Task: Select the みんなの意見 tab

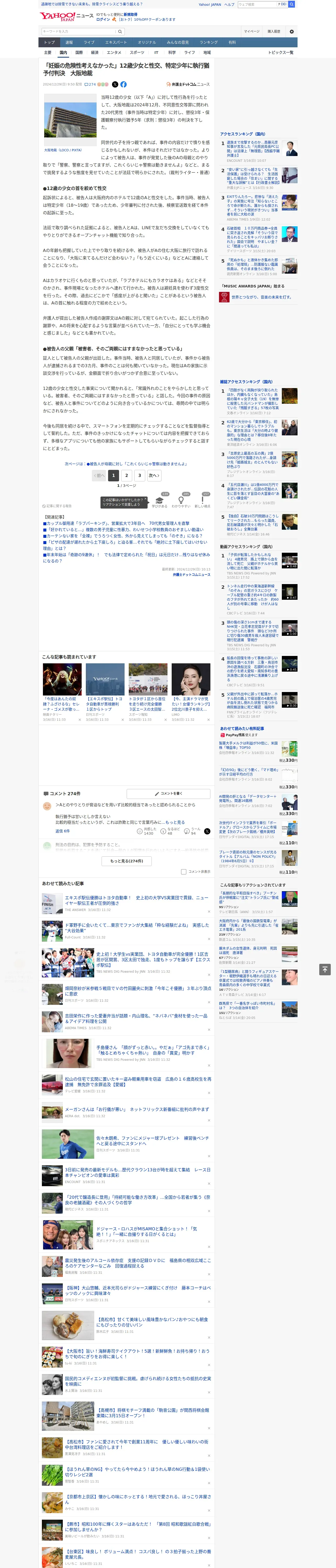Action: tap(178, 42)
